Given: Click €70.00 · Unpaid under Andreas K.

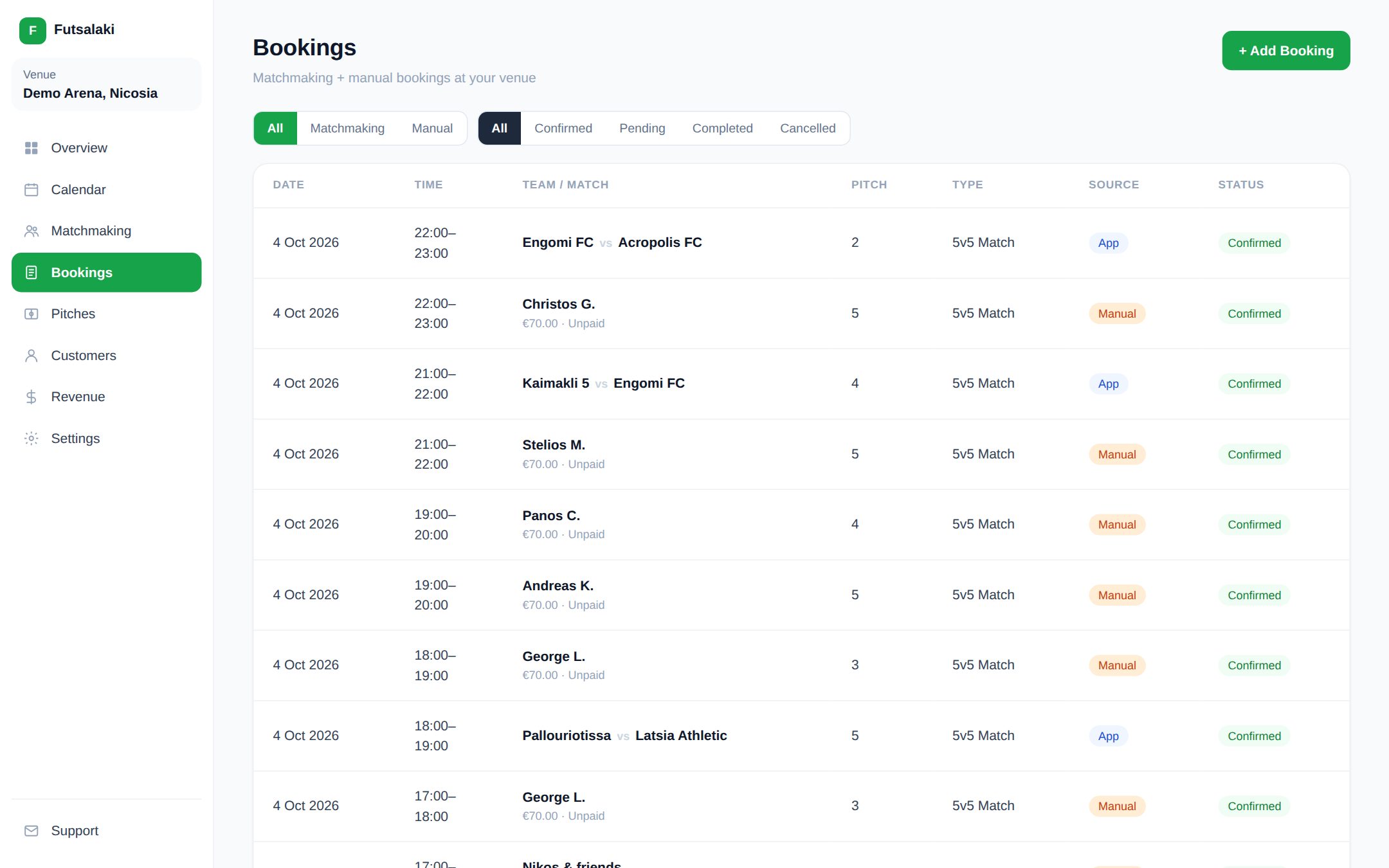Looking at the screenshot, I should click(x=563, y=605).
